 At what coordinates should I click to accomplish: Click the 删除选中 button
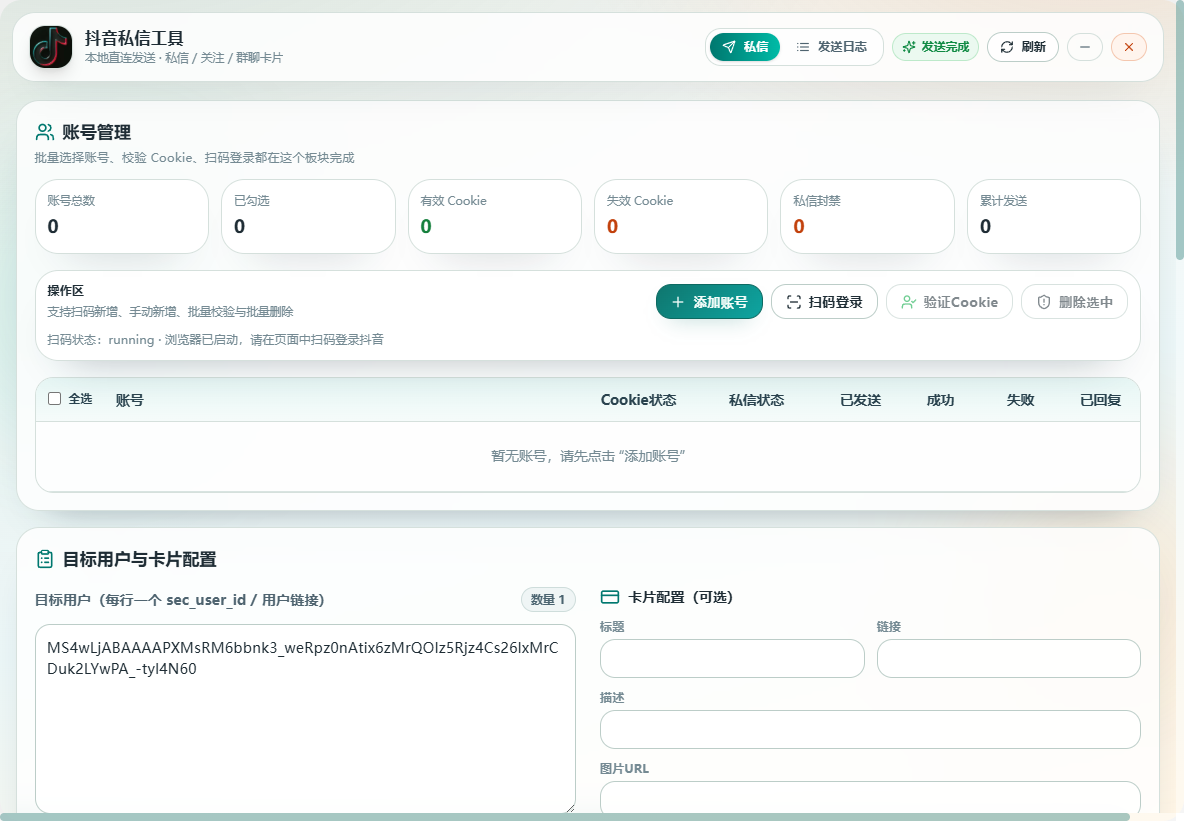1075,302
